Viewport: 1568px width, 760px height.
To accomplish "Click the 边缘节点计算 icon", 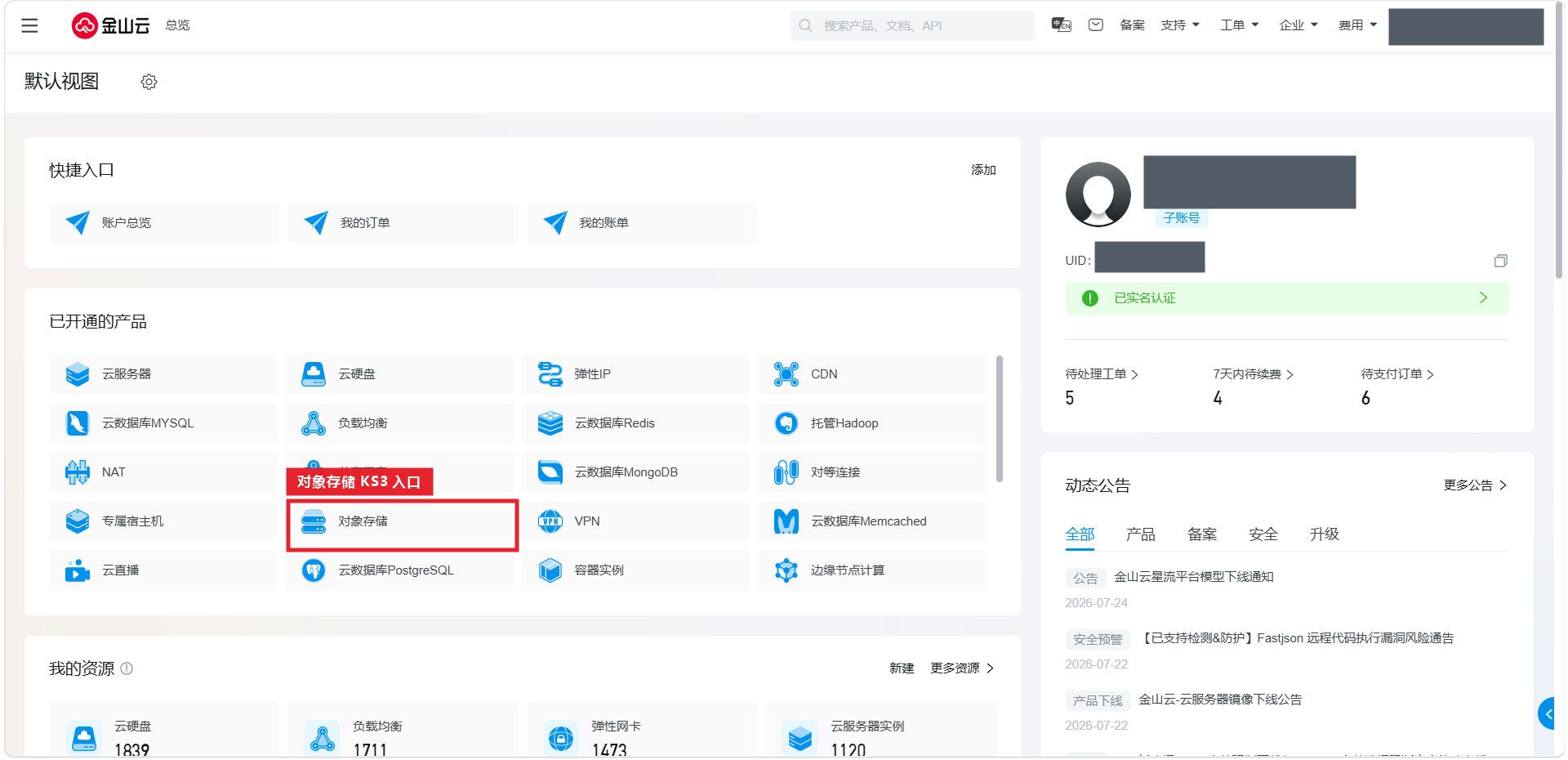I will [786, 570].
